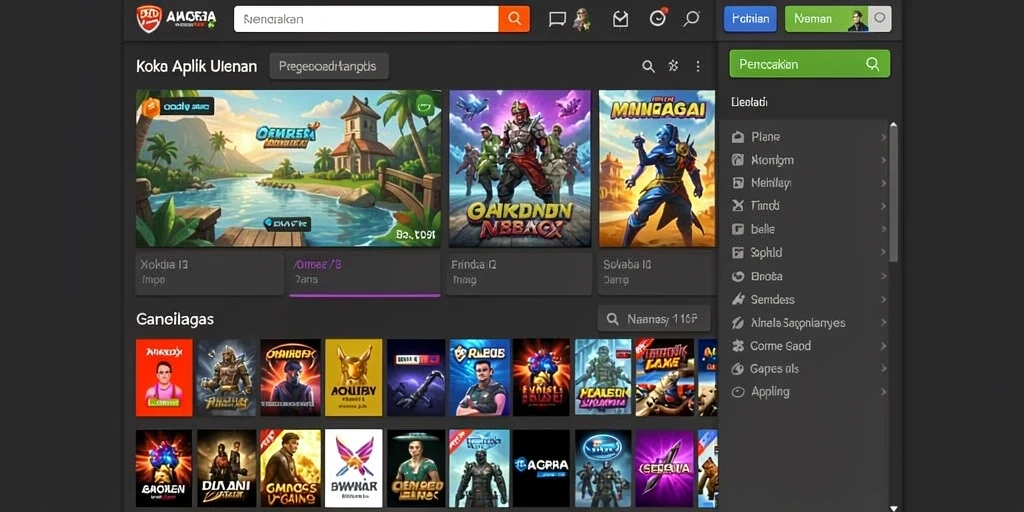The height and width of the screenshot is (512, 1024).
Task: Expand the Xtomigm category chevron
Action: (884, 160)
